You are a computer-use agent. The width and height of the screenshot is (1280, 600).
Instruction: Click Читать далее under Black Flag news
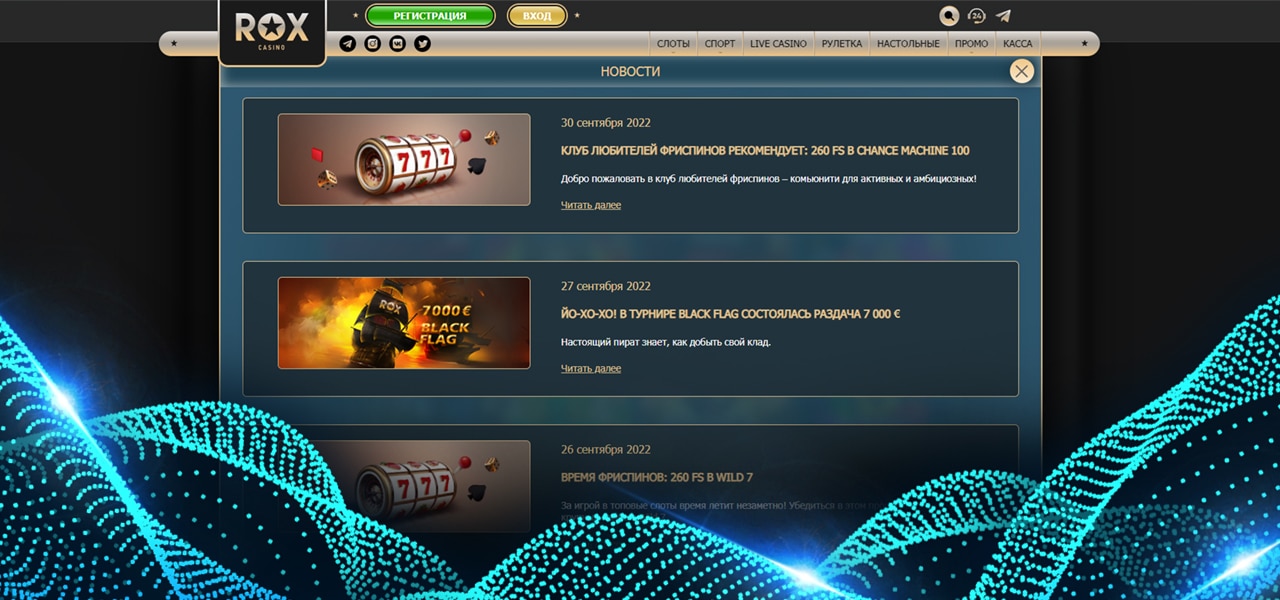click(x=591, y=368)
